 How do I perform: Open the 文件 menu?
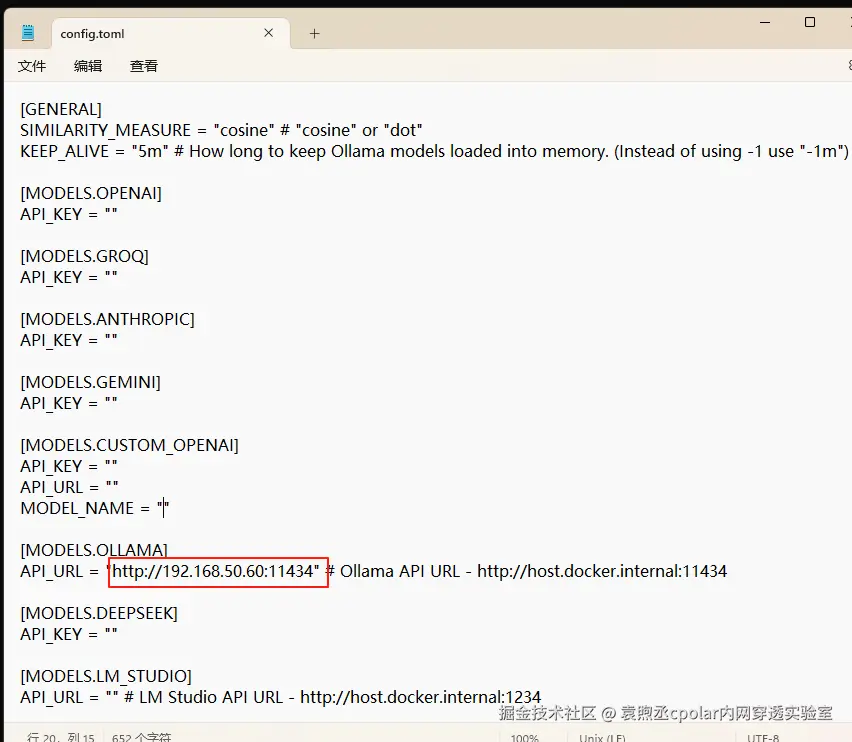point(32,66)
